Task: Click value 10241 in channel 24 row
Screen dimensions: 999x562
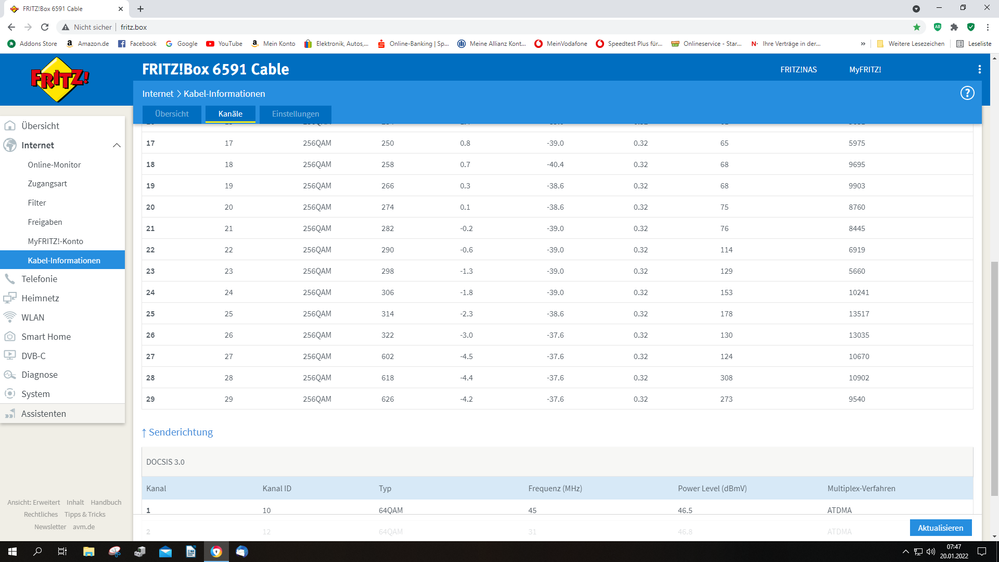Action: (x=859, y=292)
